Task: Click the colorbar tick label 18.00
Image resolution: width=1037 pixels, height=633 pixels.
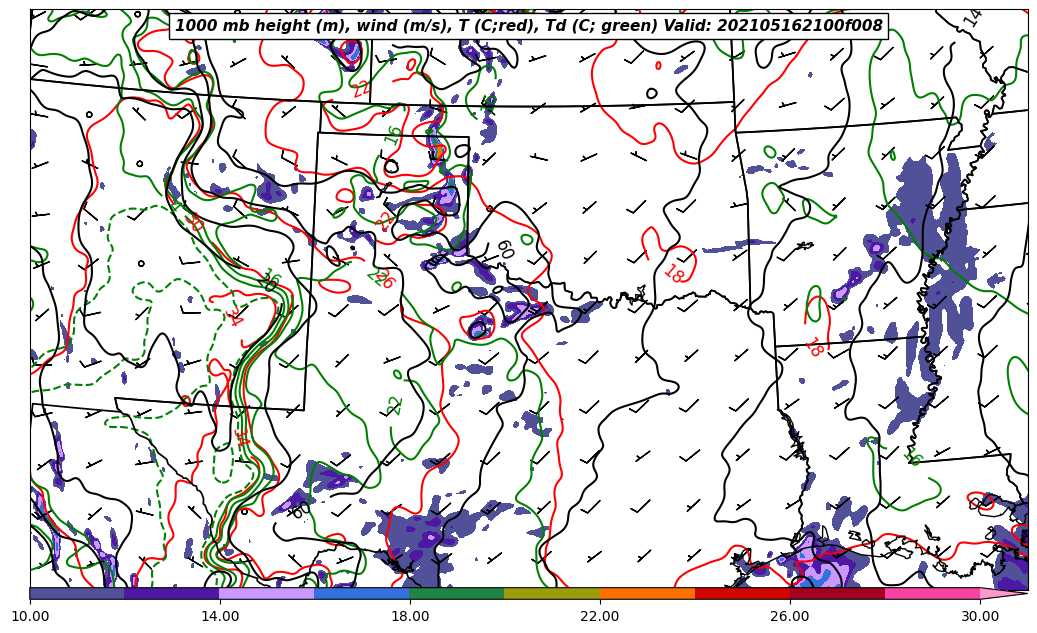Action: pyautogui.click(x=409, y=616)
